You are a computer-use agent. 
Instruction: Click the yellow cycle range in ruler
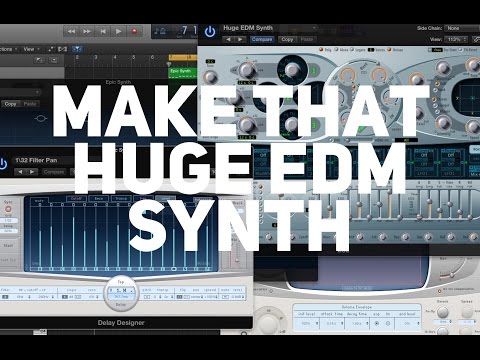pos(183,57)
